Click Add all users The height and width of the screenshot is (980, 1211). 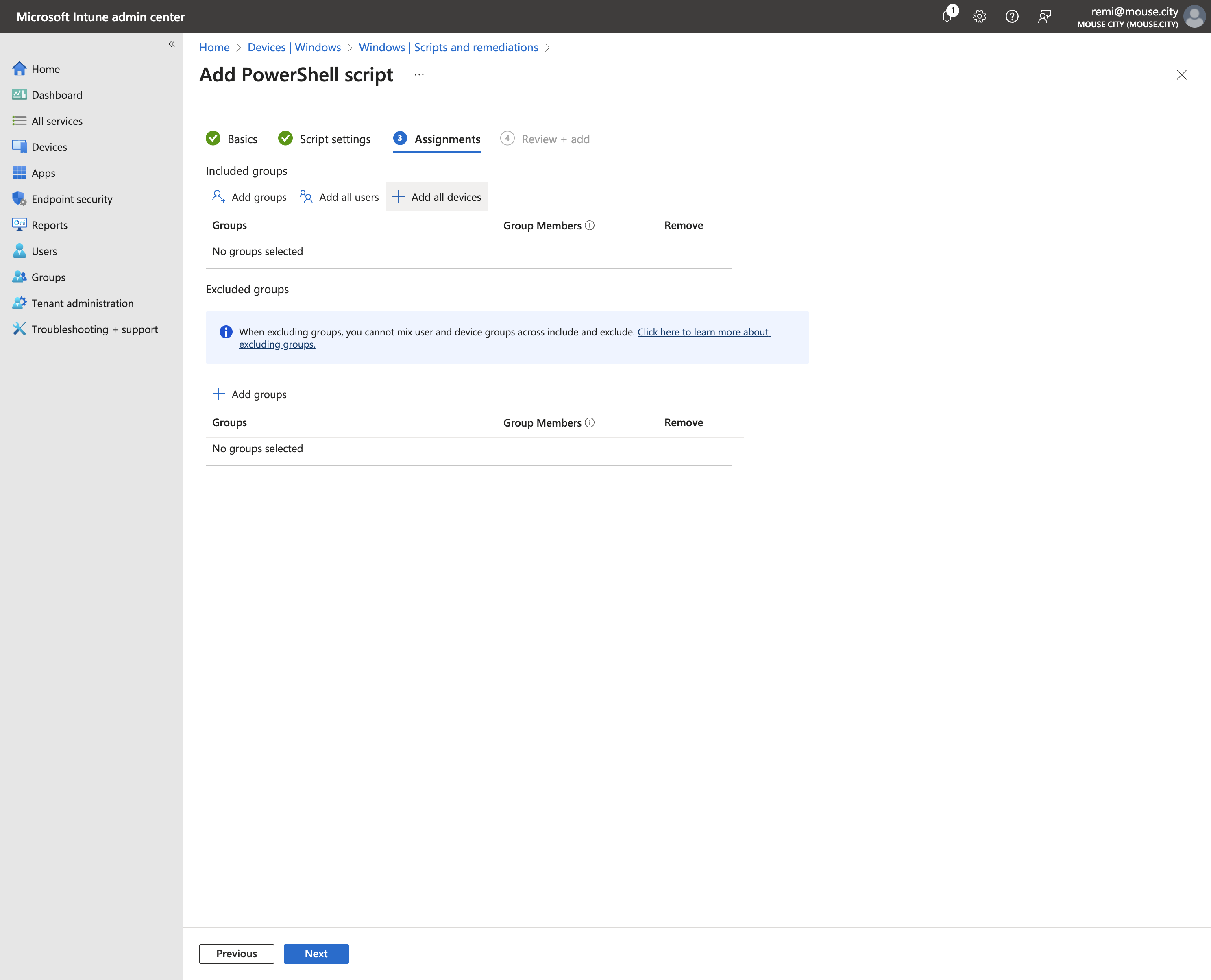pyautogui.click(x=339, y=197)
